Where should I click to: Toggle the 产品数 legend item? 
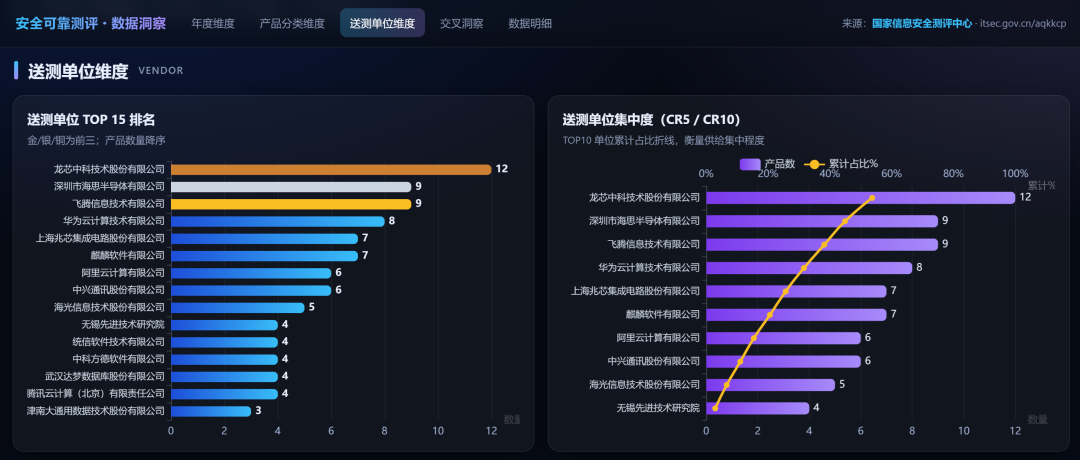pos(767,164)
